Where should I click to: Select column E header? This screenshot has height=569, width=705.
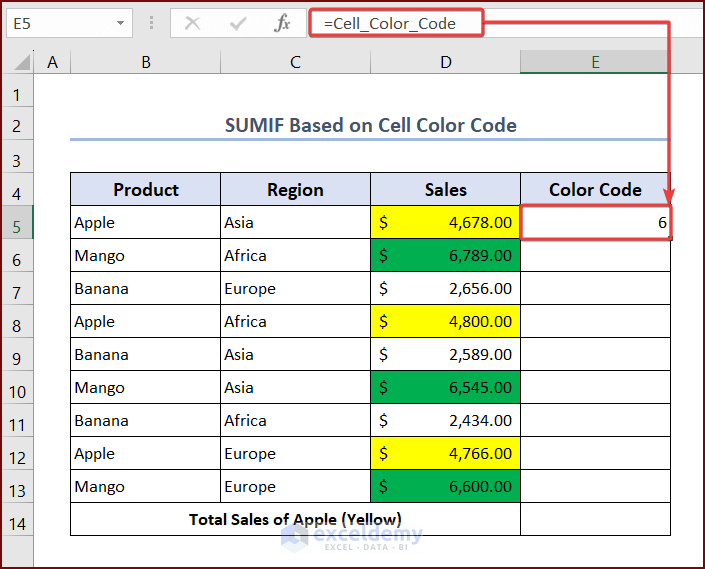[x=595, y=62]
